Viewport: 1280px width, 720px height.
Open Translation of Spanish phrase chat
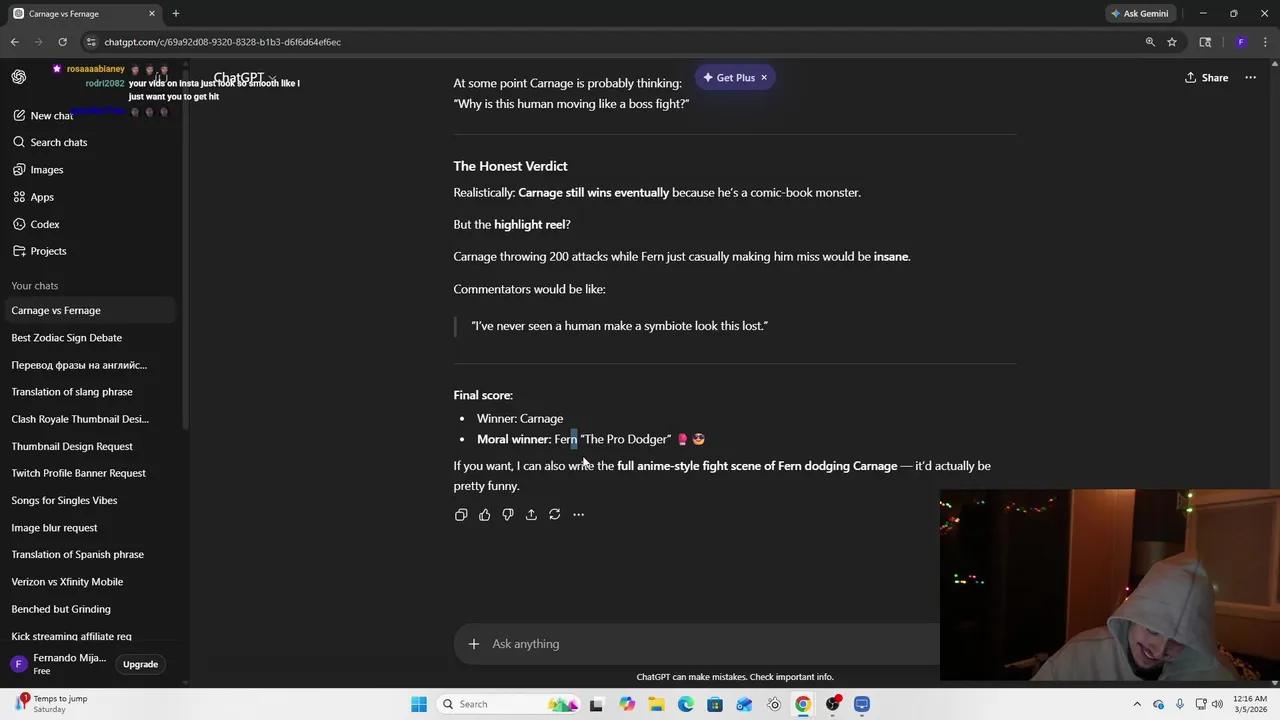(88, 554)
